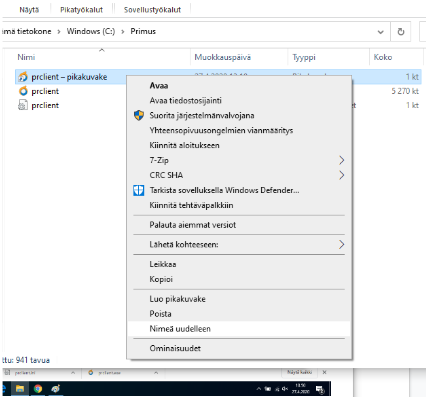Close the browser downloads bar
Image resolution: width=426 pixels, height=397 pixels.
tap(324, 372)
